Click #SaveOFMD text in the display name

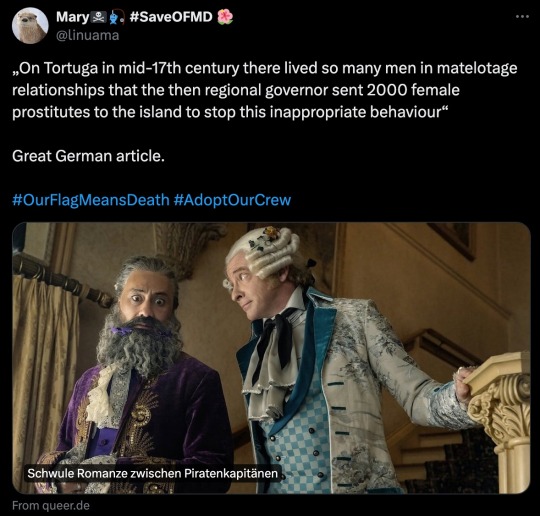171,17
